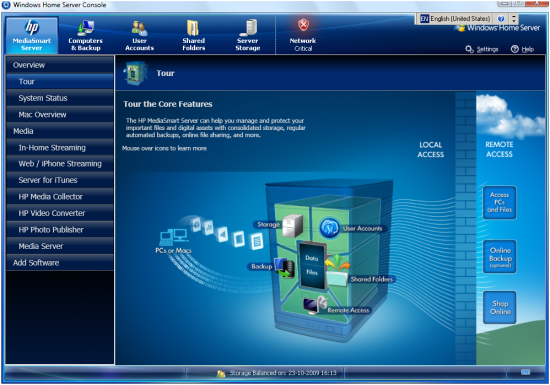
Task: Open the Computers & Backup tab
Action: tap(86, 35)
